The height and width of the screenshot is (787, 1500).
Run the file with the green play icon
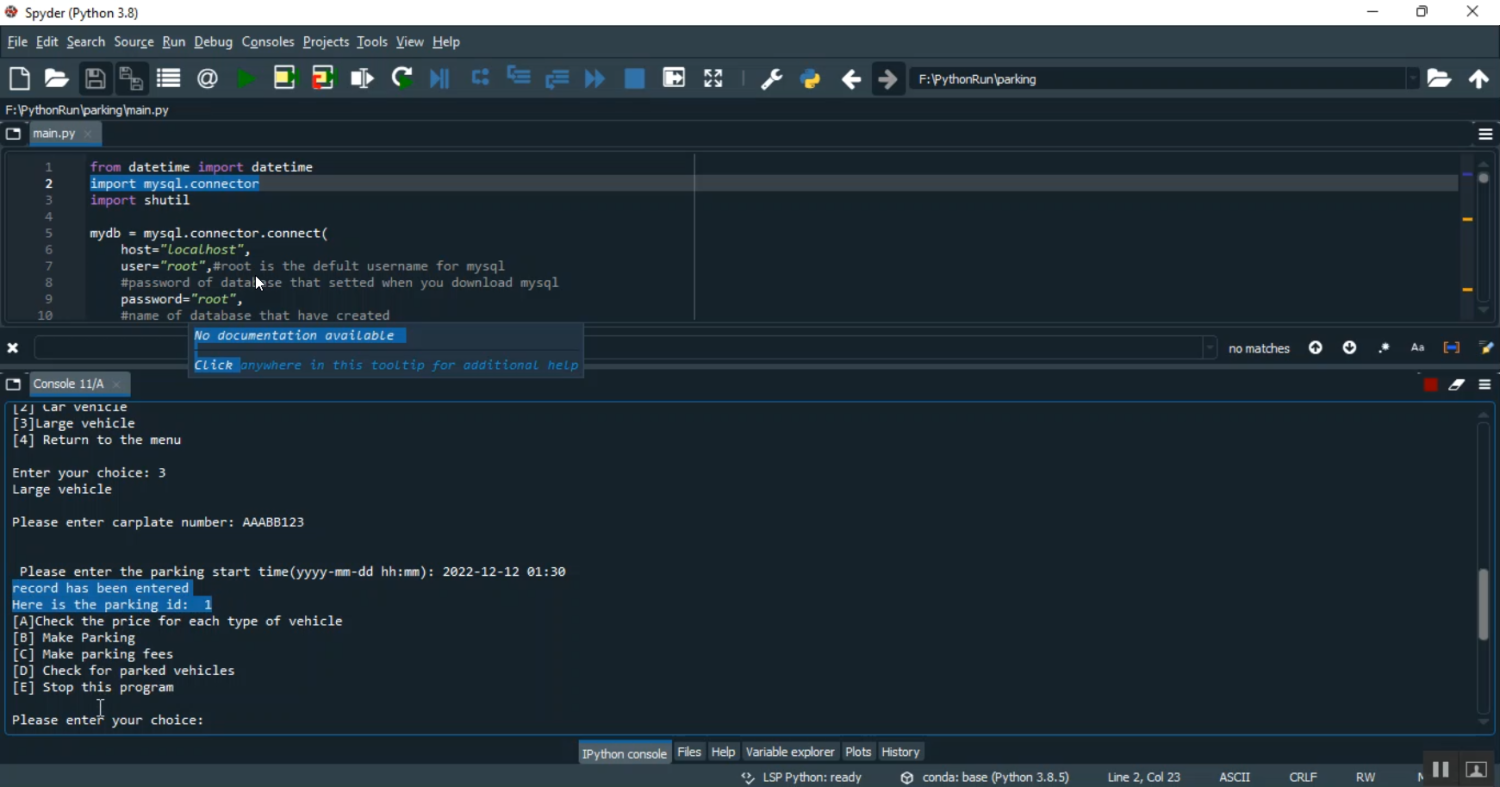(x=246, y=79)
